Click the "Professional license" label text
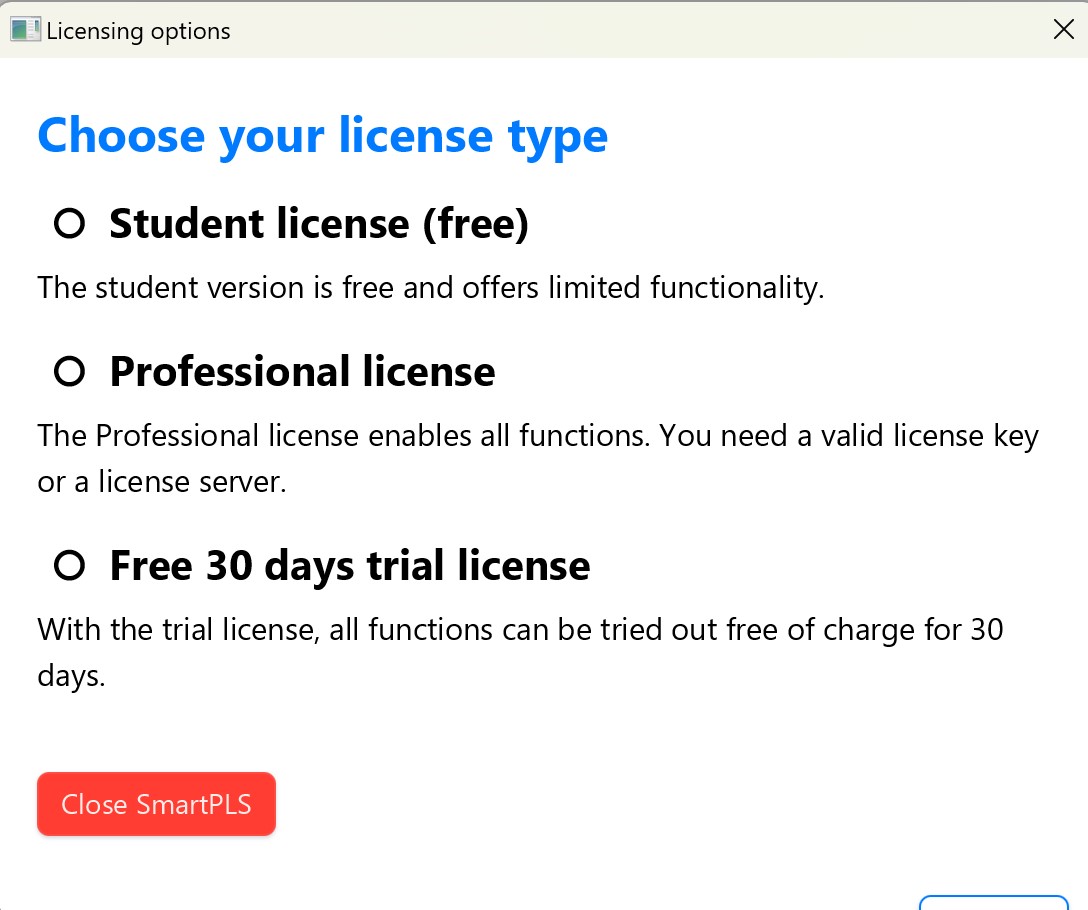Image resolution: width=1088 pixels, height=910 pixels. 302,372
